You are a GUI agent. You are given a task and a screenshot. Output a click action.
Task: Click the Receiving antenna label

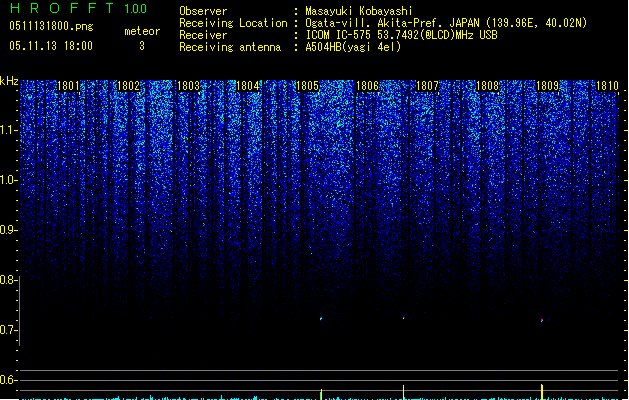230,47
